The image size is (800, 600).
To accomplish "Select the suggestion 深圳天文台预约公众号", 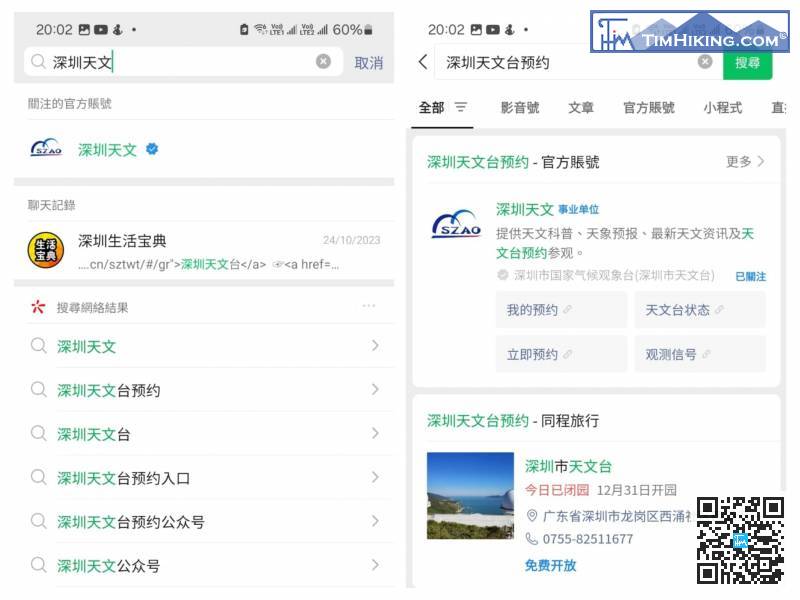I will (204, 522).
